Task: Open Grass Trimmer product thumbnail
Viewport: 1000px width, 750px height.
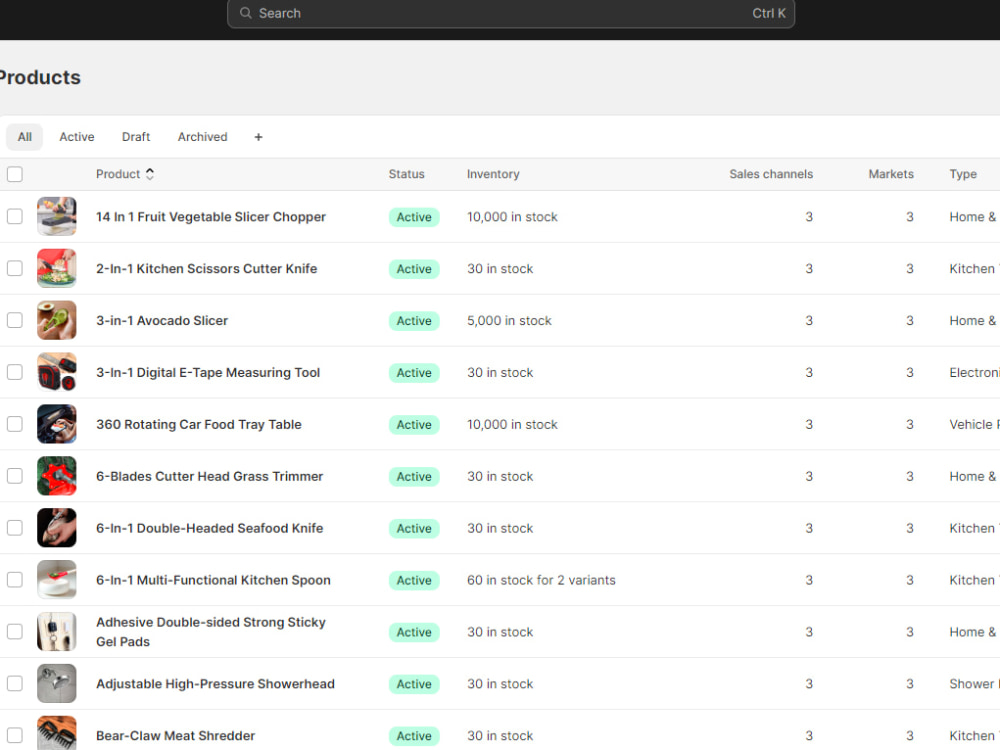Action: point(57,476)
